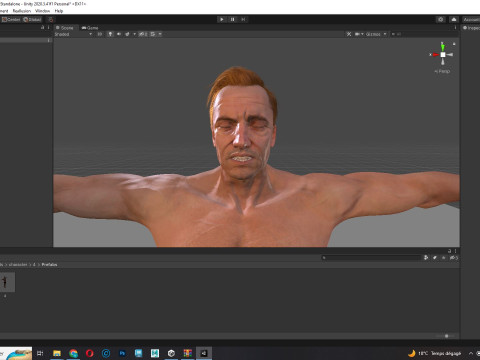Expand the Gizmos dropdown arrow
The height and width of the screenshot is (360, 480).
coord(385,34)
